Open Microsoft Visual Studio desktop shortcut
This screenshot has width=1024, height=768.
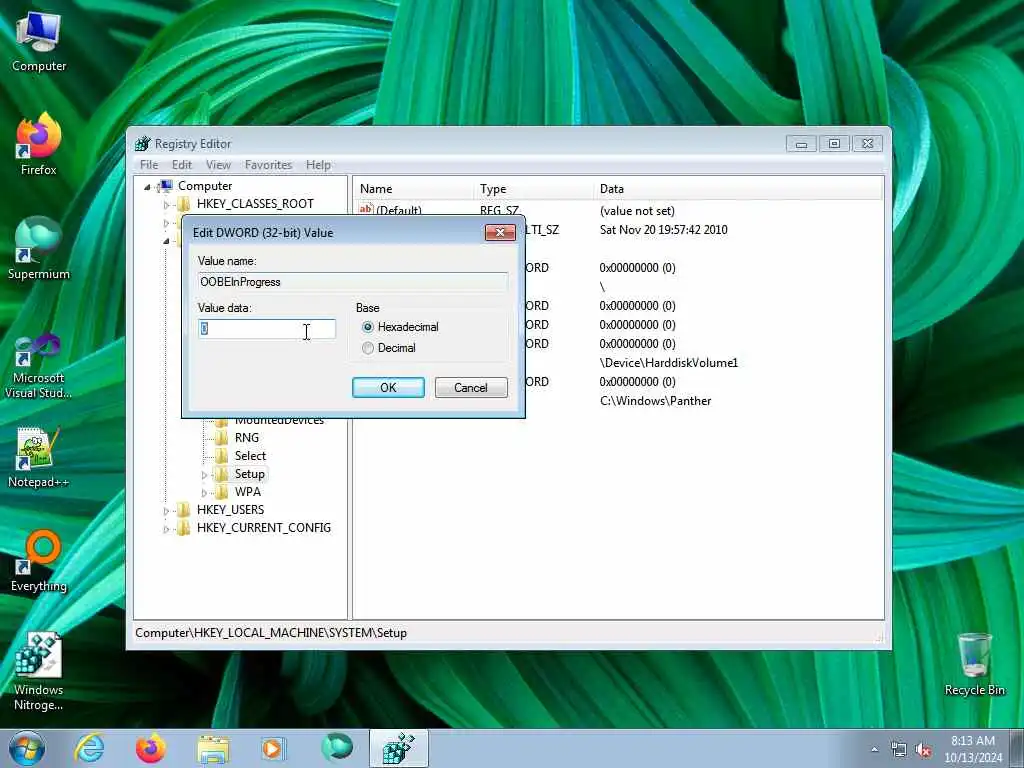(x=39, y=367)
